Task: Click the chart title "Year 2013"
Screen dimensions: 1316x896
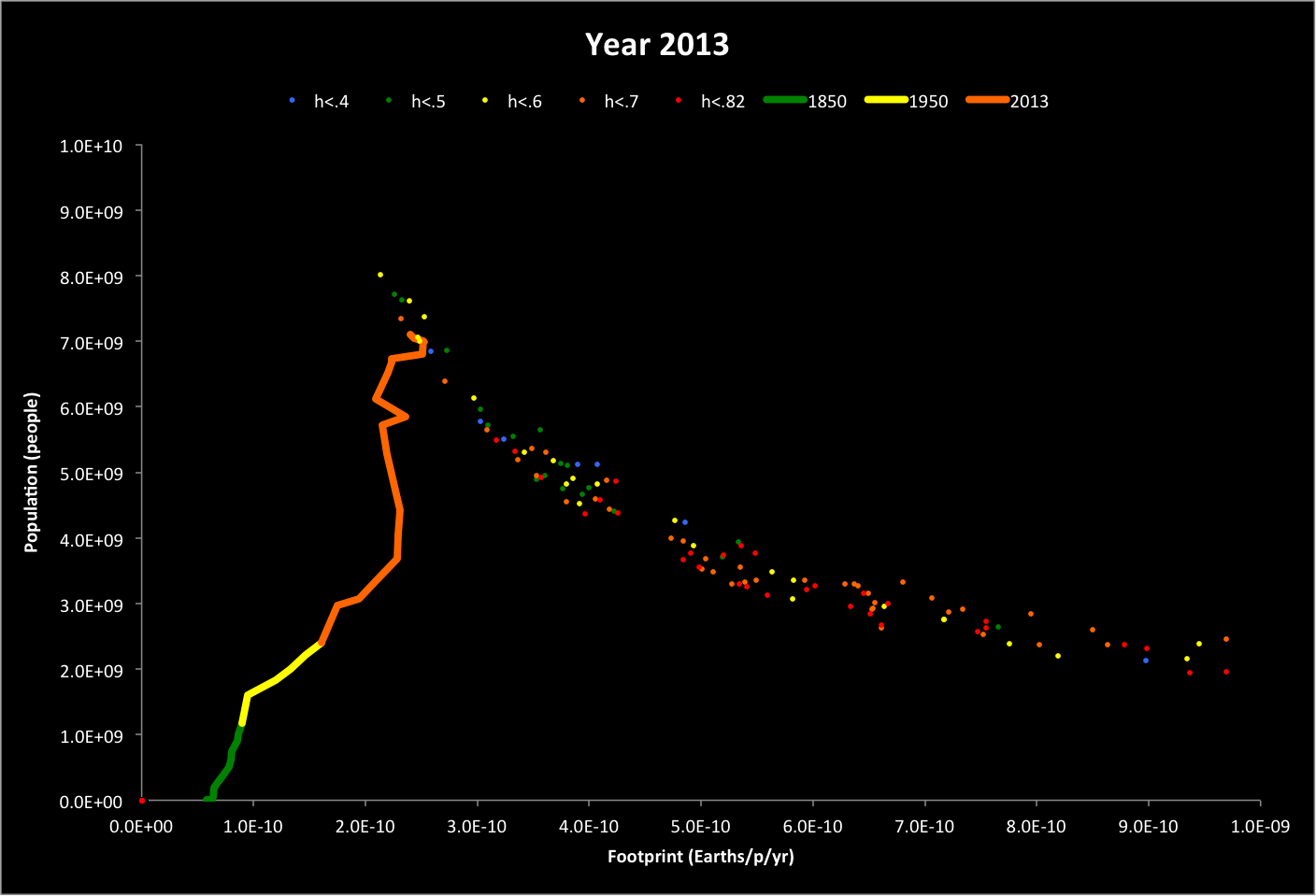Action: tap(656, 45)
